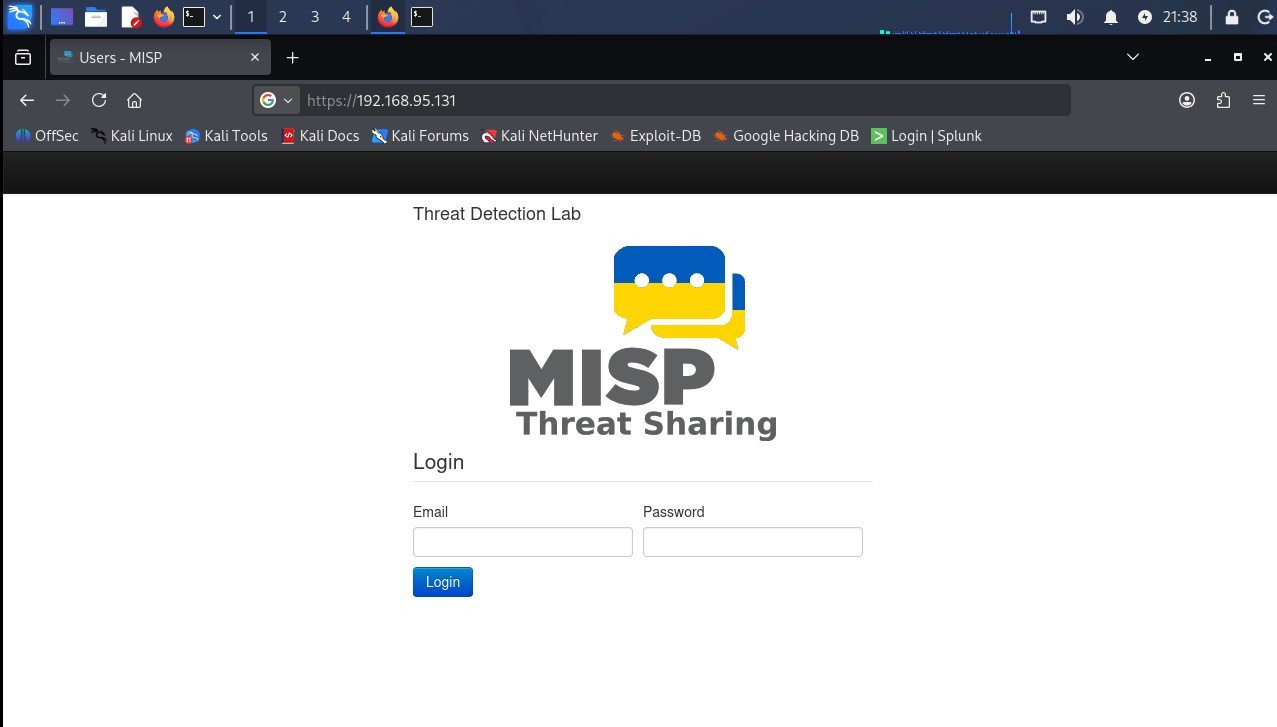Open the Exploit-DB bookmark
Viewport: 1277px width, 727px height.
[x=655, y=136]
